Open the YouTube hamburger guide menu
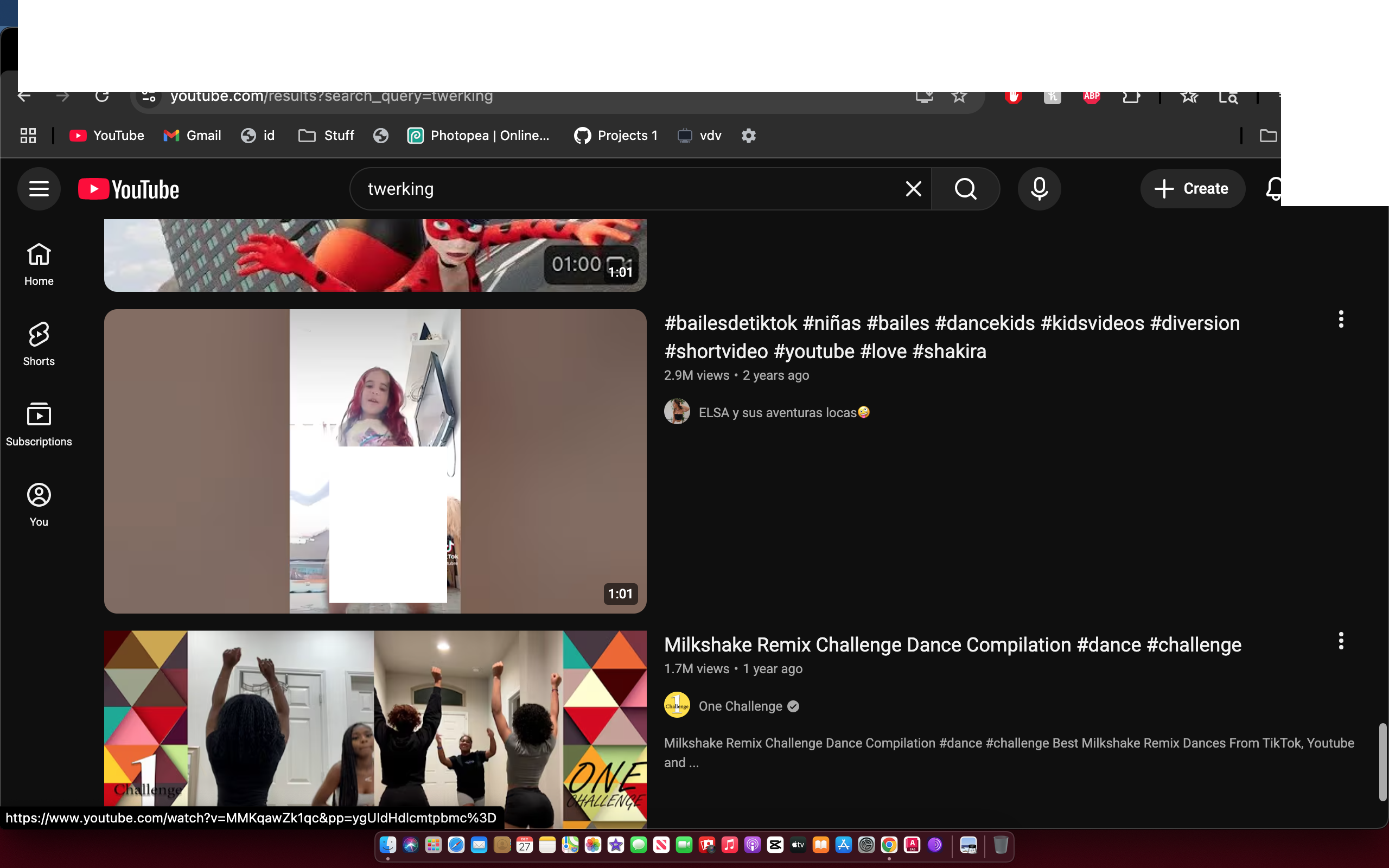1389x868 pixels. coord(39,189)
